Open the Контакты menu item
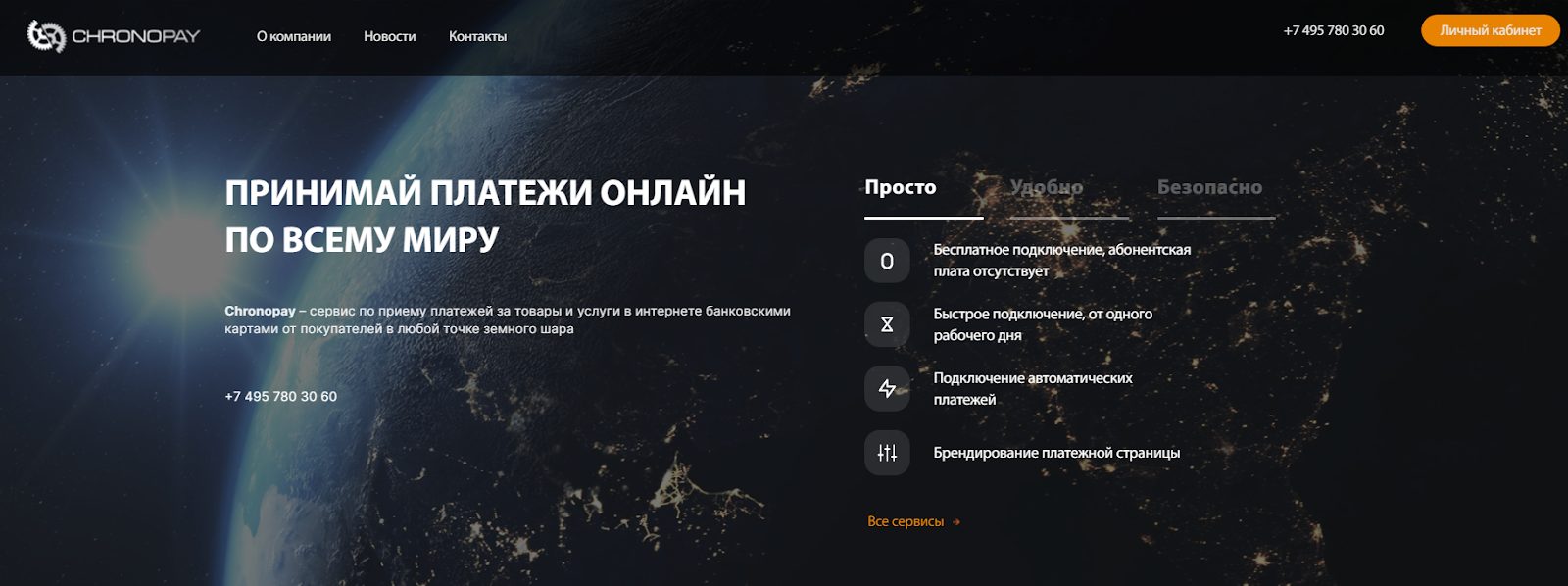Image resolution: width=1568 pixels, height=586 pixels. pyautogui.click(x=477, y=36)
